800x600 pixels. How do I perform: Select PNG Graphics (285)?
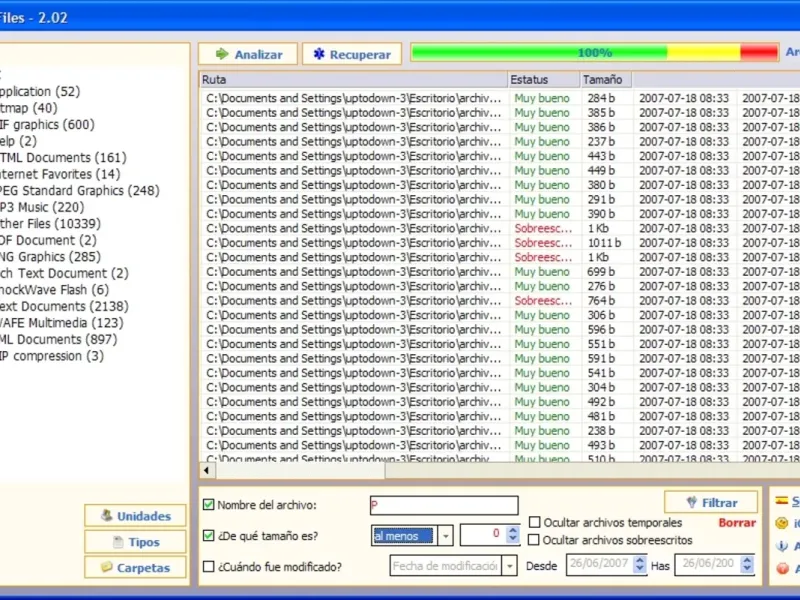pyautogui.click(x=49, y=257)
